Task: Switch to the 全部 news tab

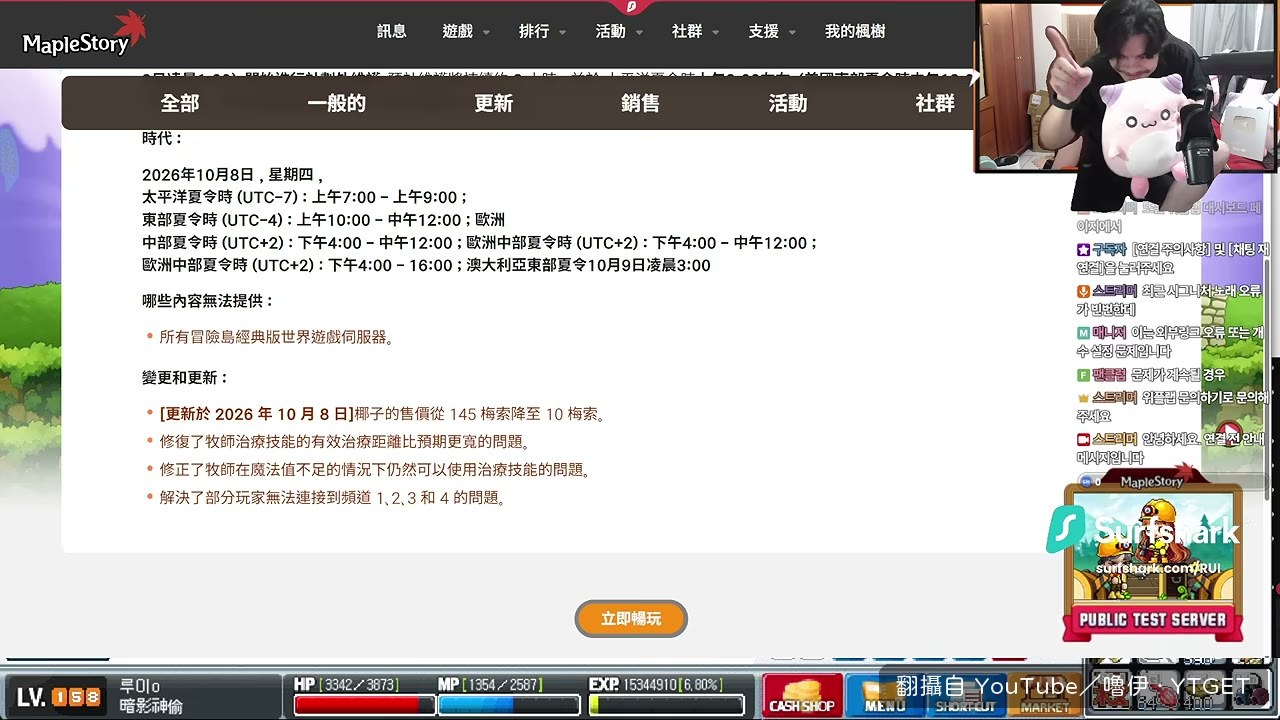Action: coord(180,103)
